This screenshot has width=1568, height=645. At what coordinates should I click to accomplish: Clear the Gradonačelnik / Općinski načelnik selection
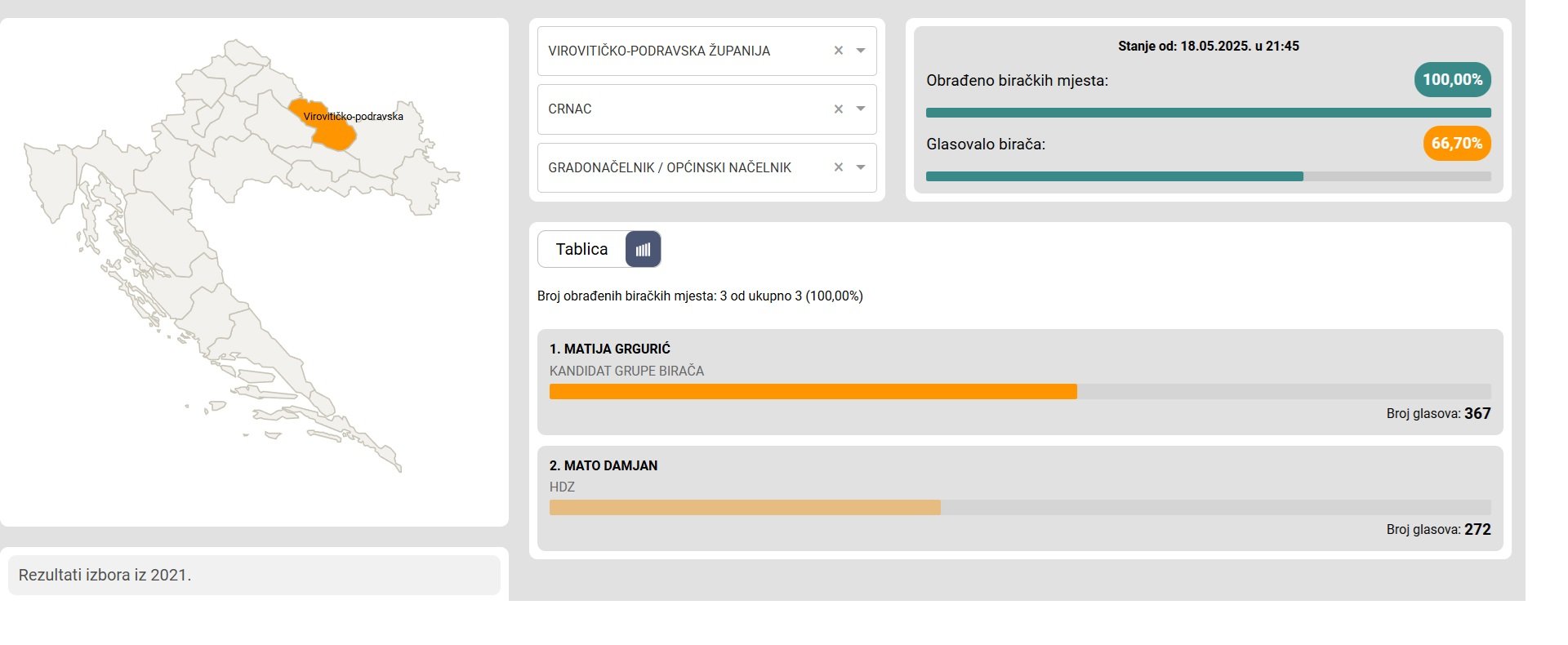click(838, 167)
